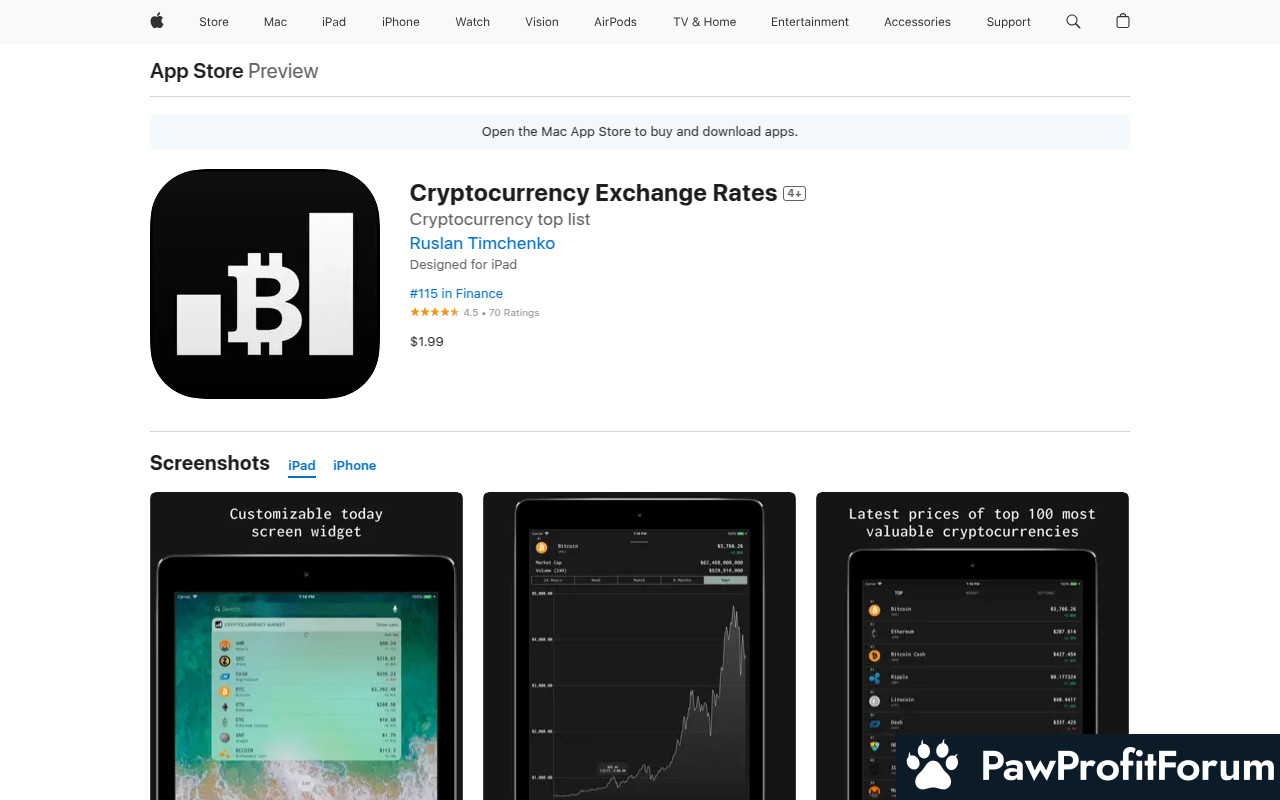Click the #115 in Finance link
This screenshot has height=800, width=1280.
coord(456,293)
